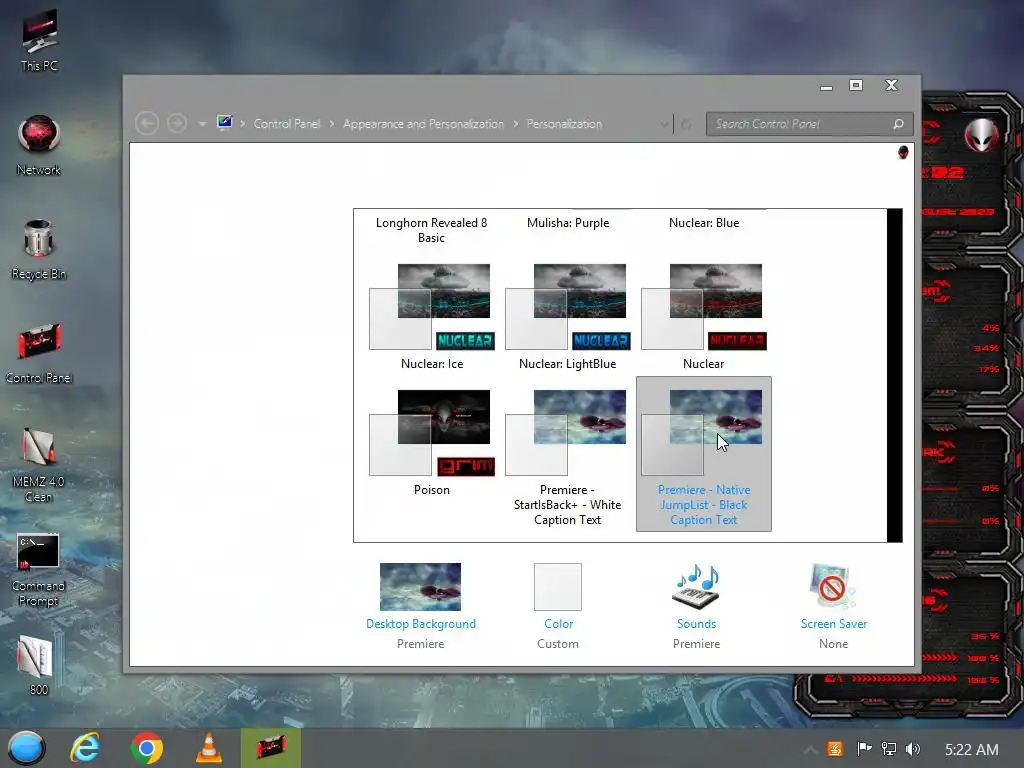Launch Internet Explorer from taskbar

86,748
